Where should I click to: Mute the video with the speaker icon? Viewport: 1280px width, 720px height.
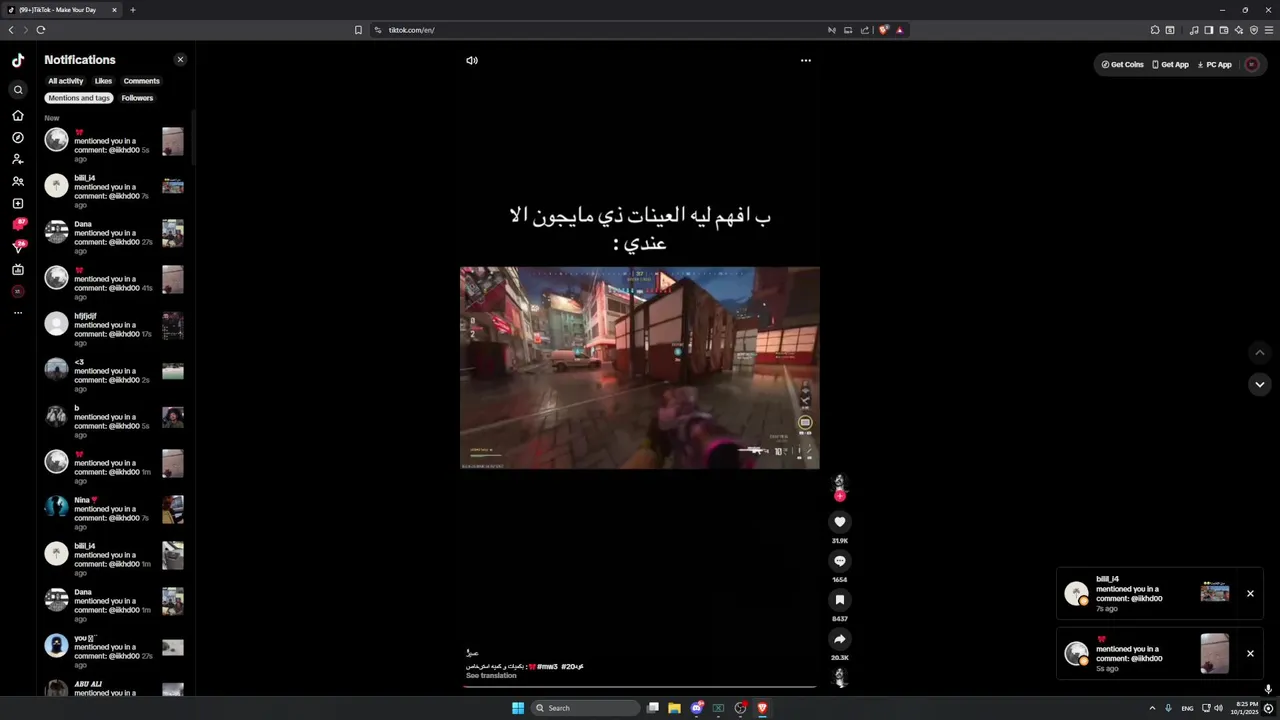point(472,60)
